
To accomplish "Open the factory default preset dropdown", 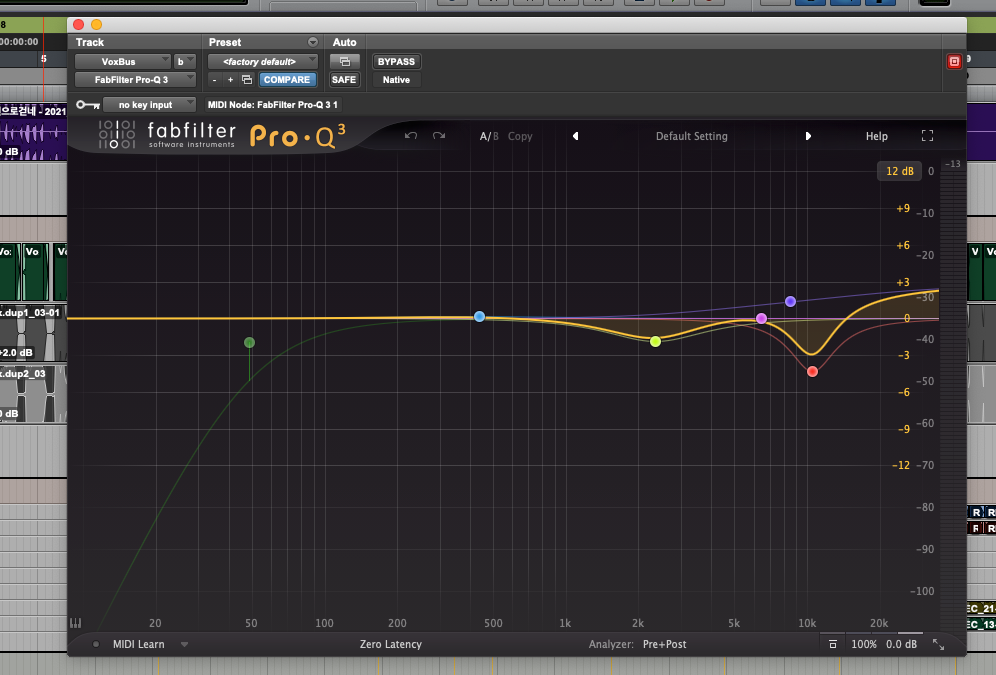I will pyautogui.click(x=262, y=62).
